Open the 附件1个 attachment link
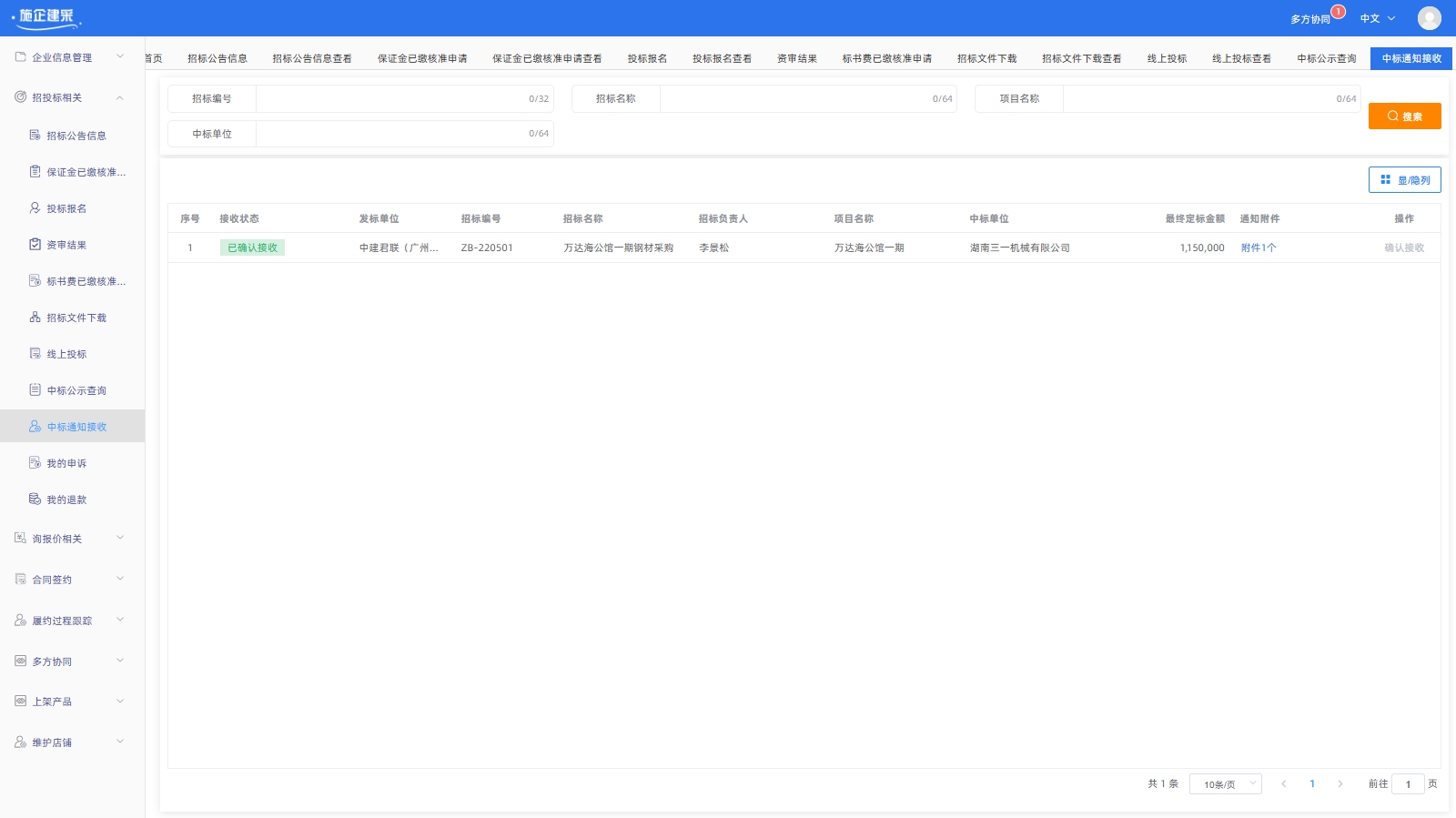This screenshot has width=1456, height=818. (1259, 247)
